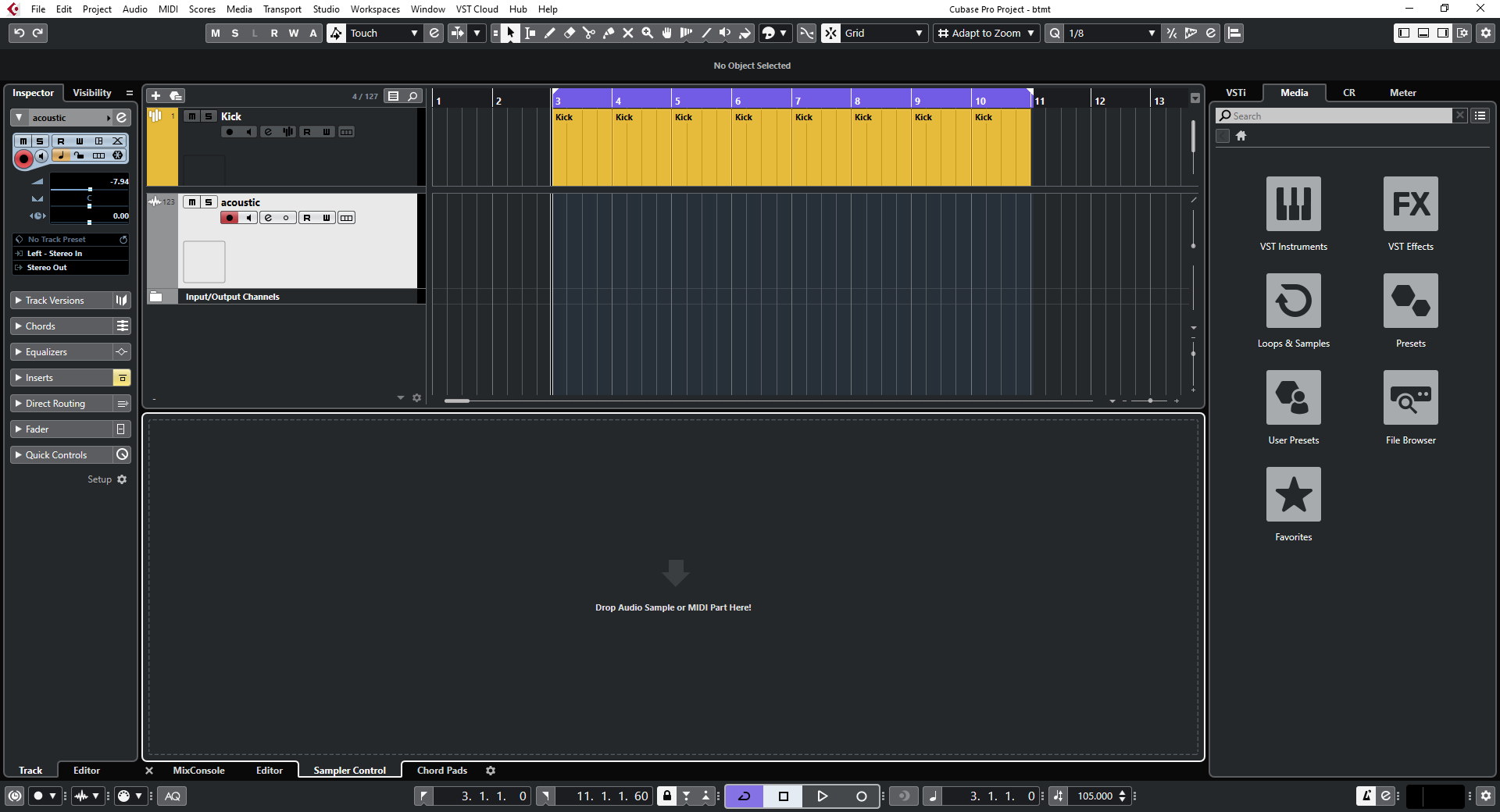
Task: Open Presets in Media rack
Action: (x=1411, y=301)
